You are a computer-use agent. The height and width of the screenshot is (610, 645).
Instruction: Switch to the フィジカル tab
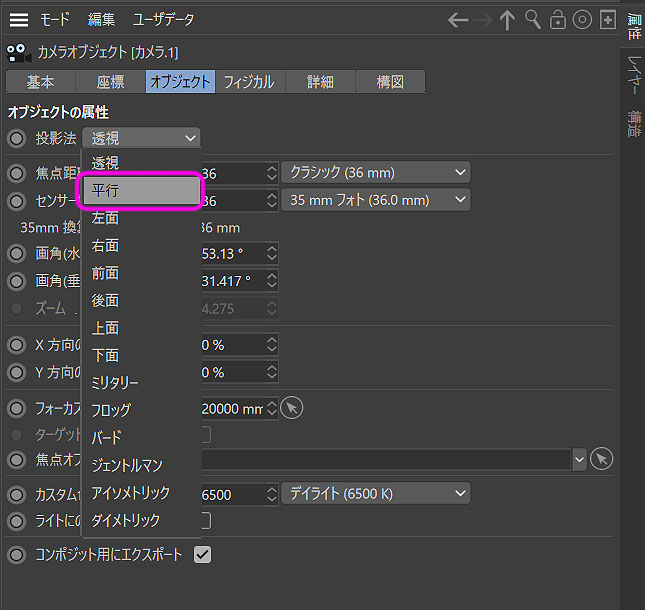coord(249,82)
